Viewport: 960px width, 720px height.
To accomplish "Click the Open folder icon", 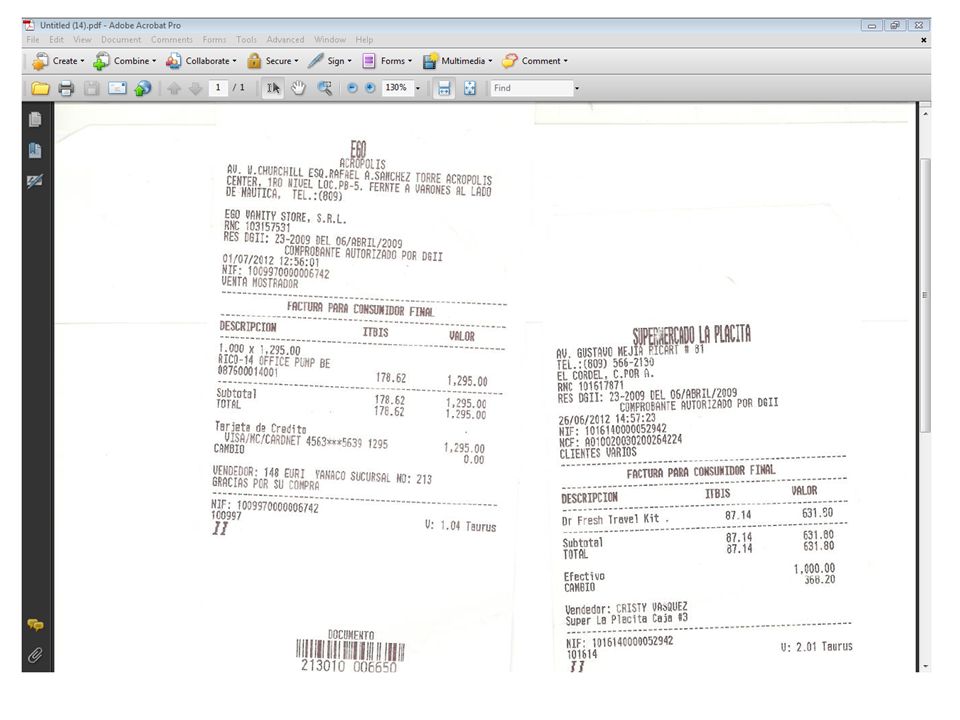I will 40,89.
